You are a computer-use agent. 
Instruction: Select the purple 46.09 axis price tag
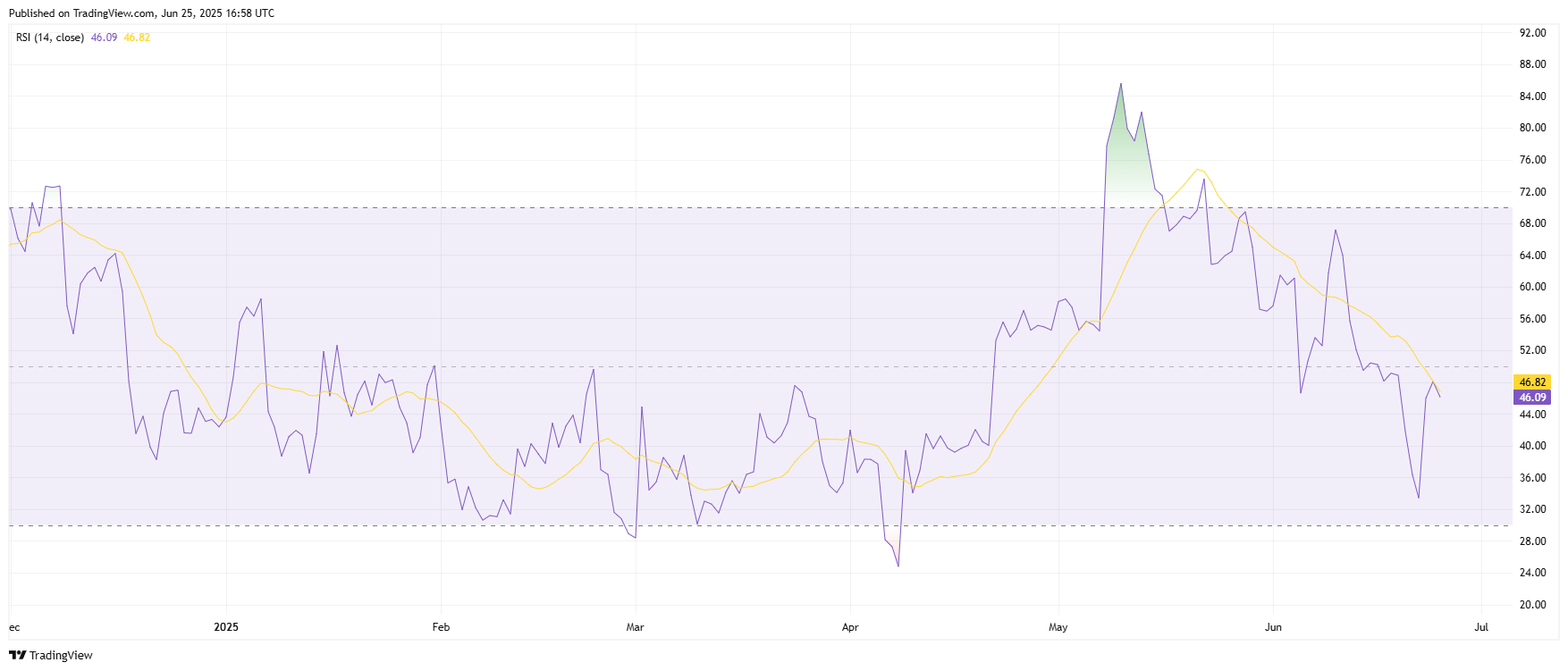pyautogui.click(x=1531, y=398)
